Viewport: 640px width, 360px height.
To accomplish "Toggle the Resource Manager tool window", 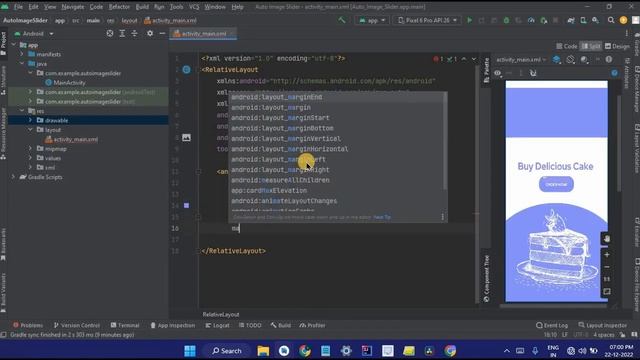I will [3, 133].
